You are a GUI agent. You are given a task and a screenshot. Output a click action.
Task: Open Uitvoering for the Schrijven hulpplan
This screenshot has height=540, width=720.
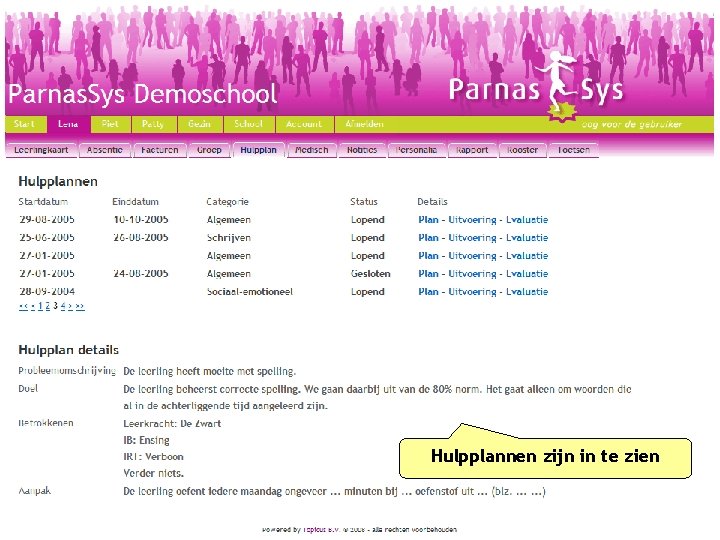[x=472, y=238]
